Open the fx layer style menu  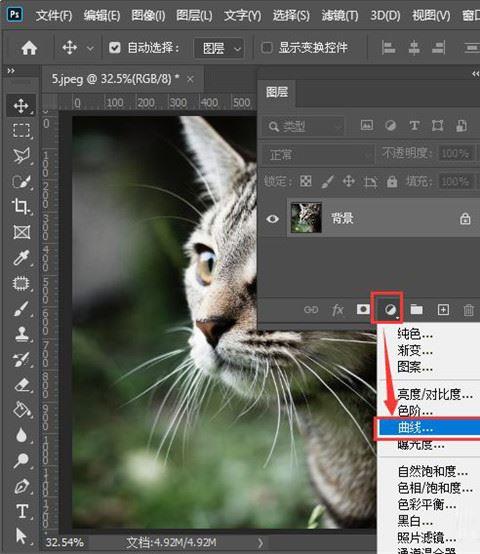[338, 310]
